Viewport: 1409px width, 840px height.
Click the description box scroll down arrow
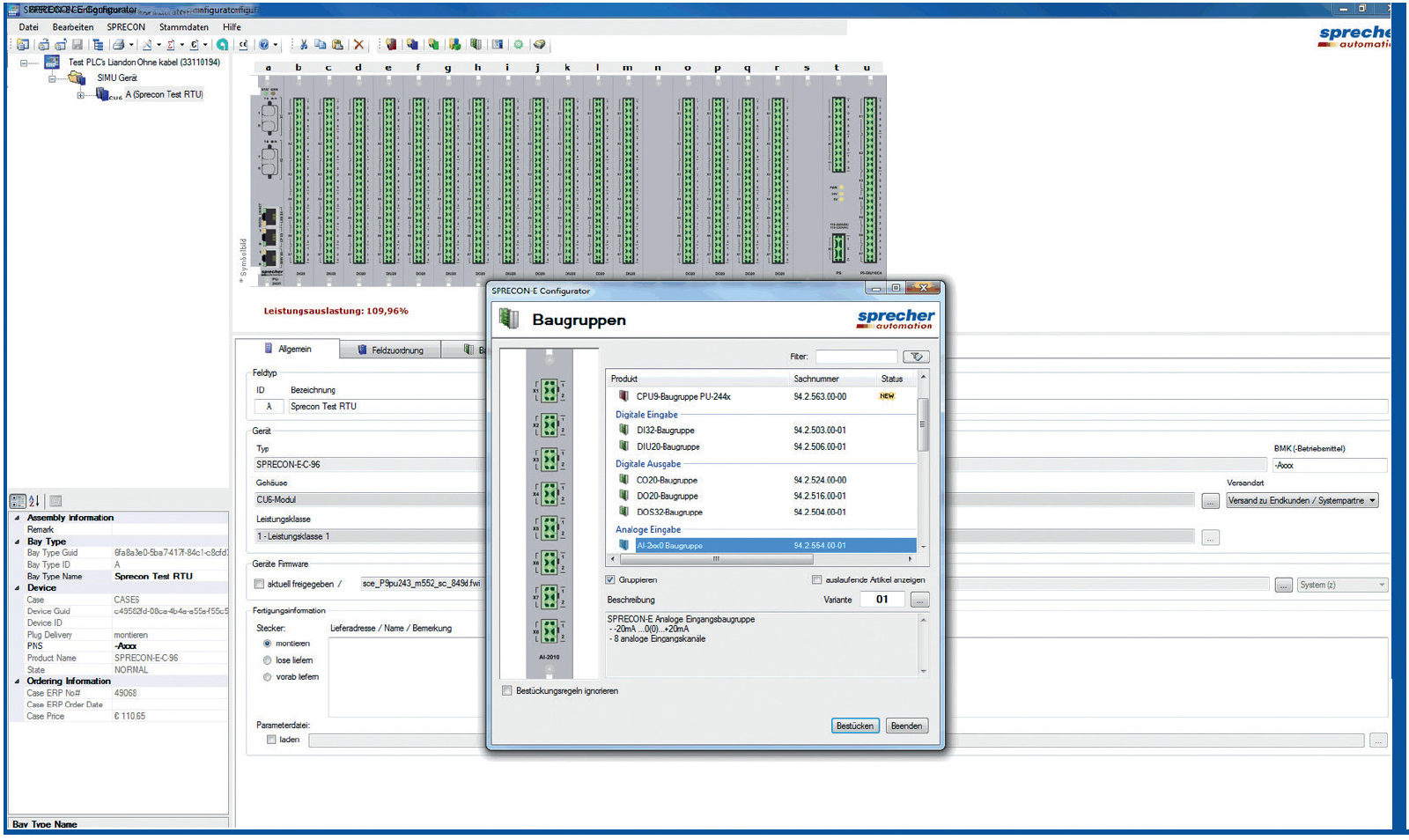tap(923, 671)
